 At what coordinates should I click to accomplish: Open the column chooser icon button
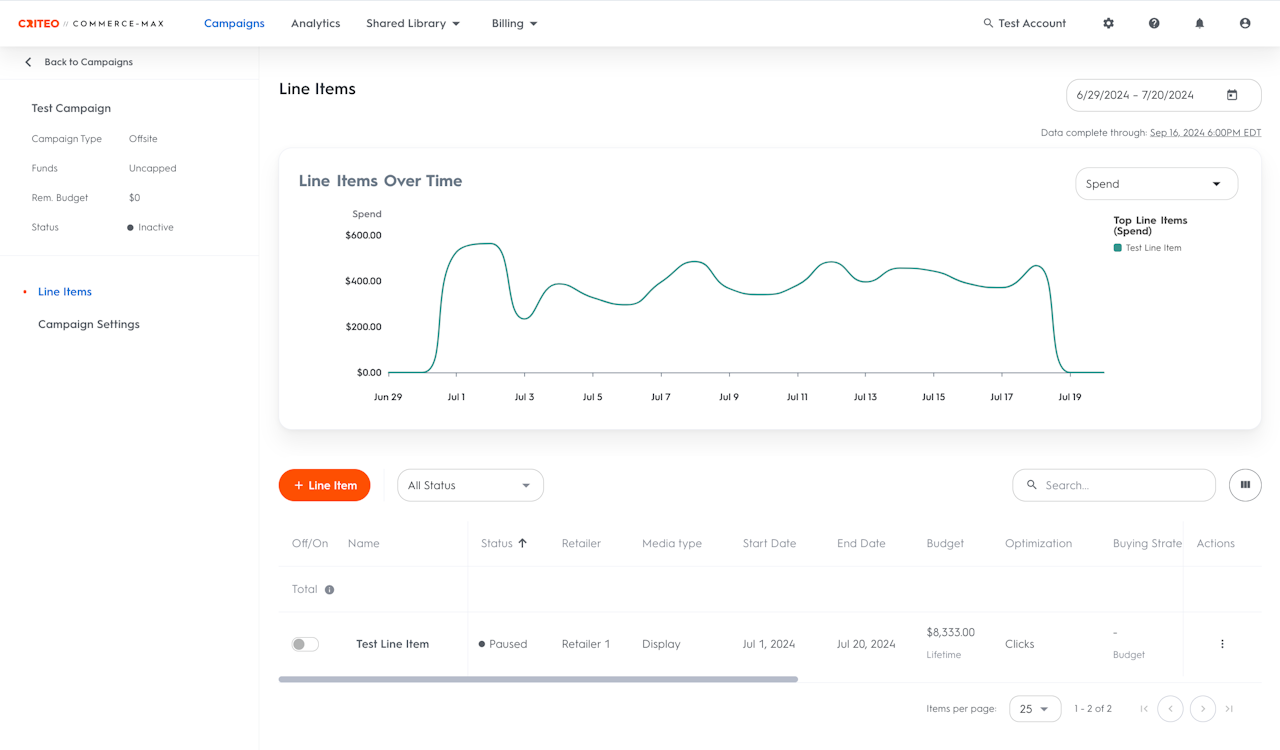pyautogui.click(x=1245, y=485)
